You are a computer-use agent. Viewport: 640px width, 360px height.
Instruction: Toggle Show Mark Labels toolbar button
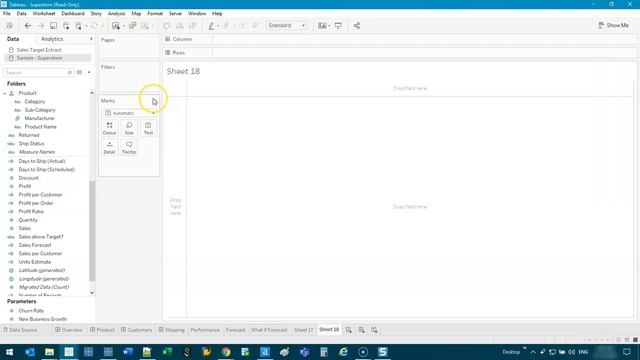[x=242, y=26]
